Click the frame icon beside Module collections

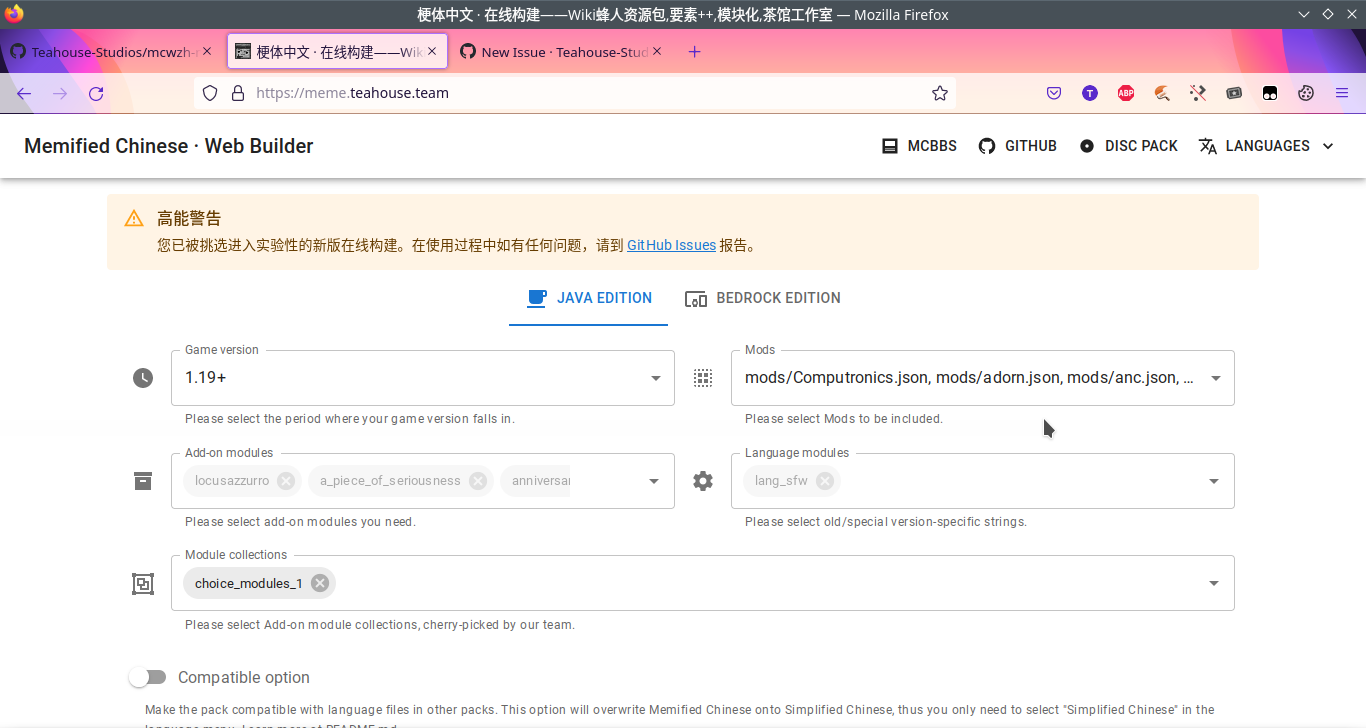pyautogui.click(x=142, y=583)
